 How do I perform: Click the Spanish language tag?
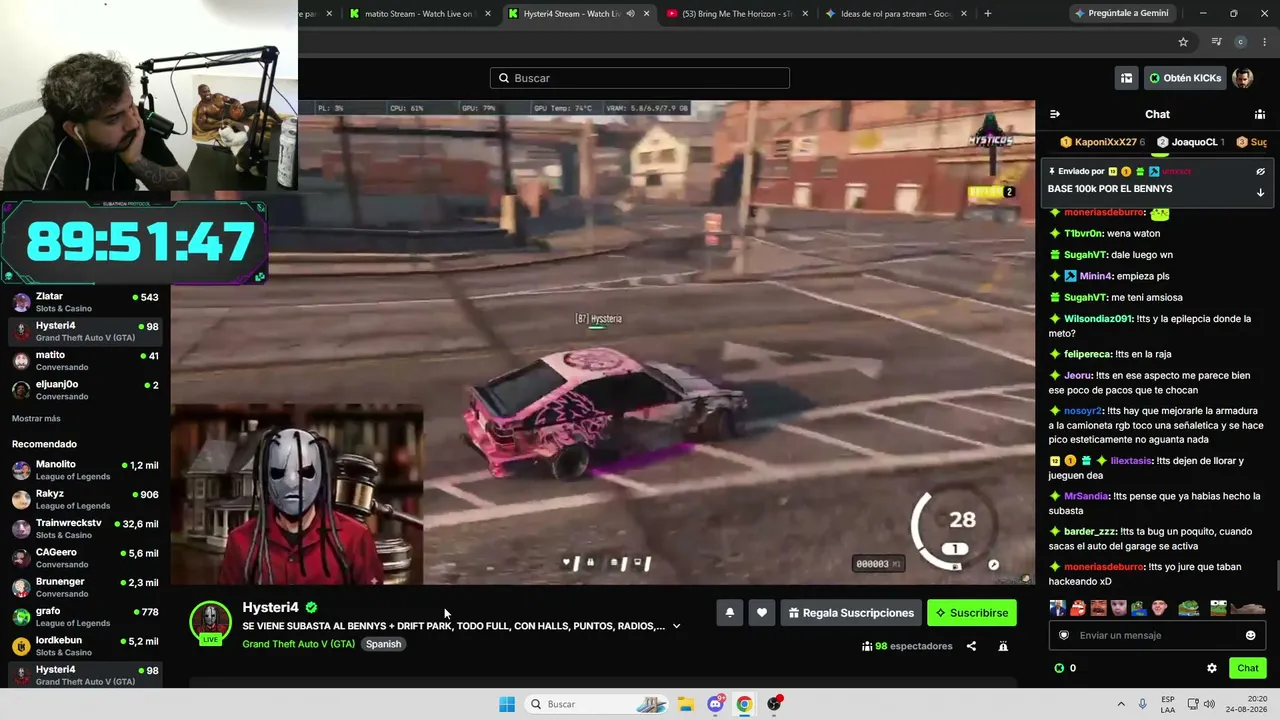[383, 644]
